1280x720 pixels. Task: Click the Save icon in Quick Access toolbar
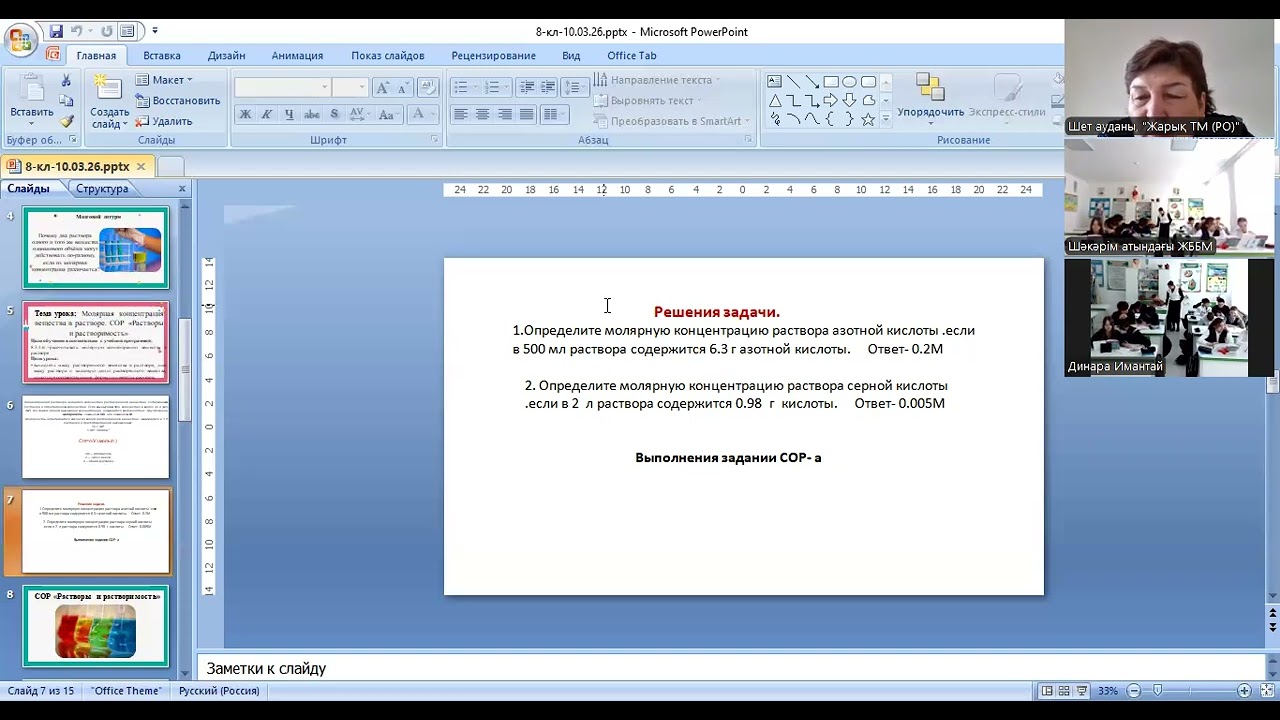(56, 32)
